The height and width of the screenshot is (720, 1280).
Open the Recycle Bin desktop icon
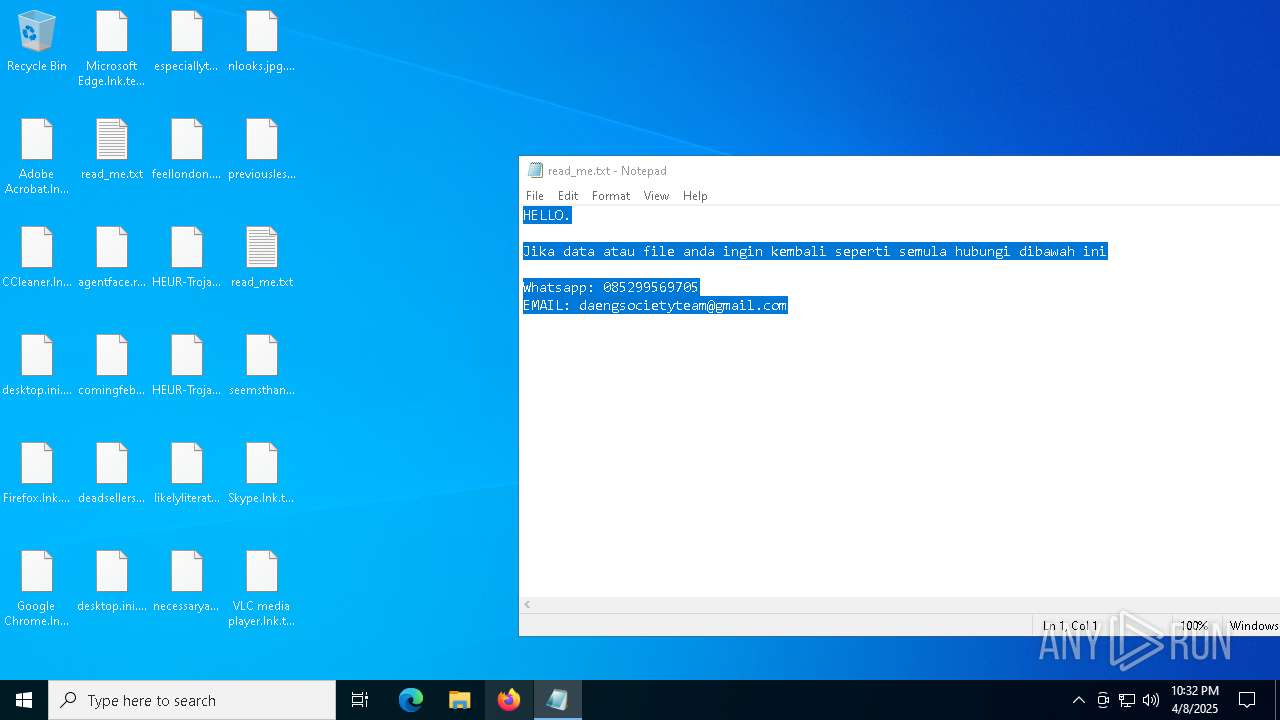tap(37, 42)
